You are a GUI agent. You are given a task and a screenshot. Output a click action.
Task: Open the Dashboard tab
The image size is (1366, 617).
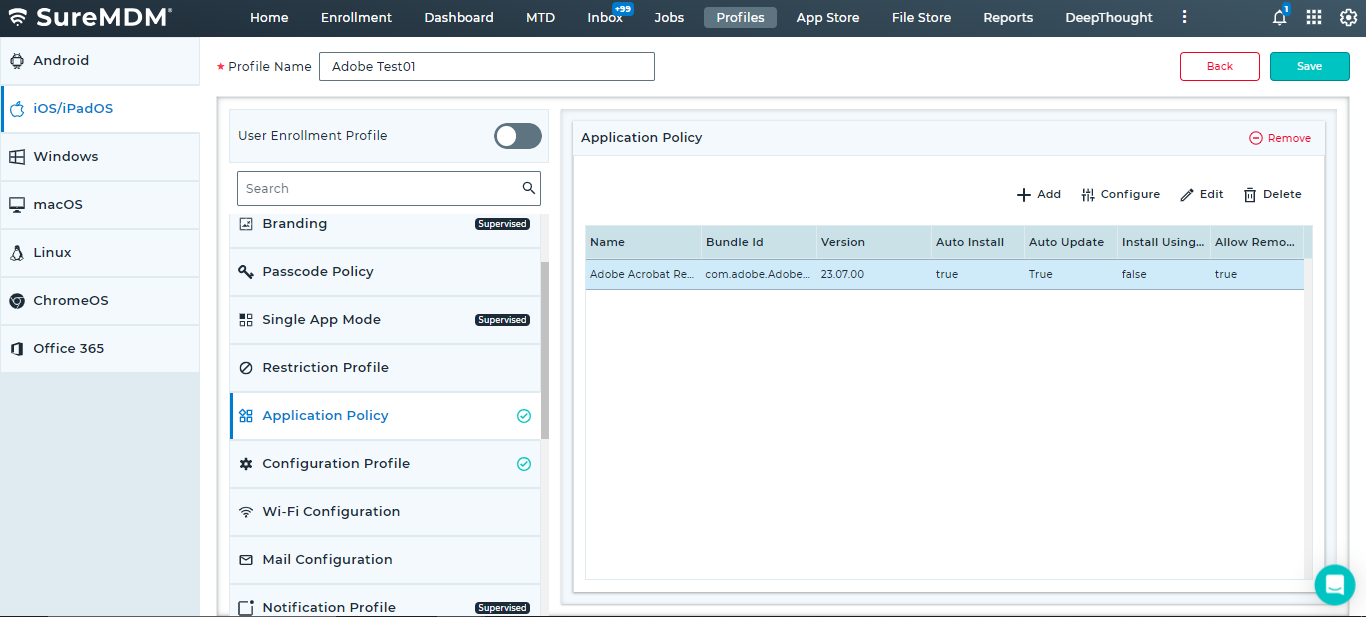(459, 17)
